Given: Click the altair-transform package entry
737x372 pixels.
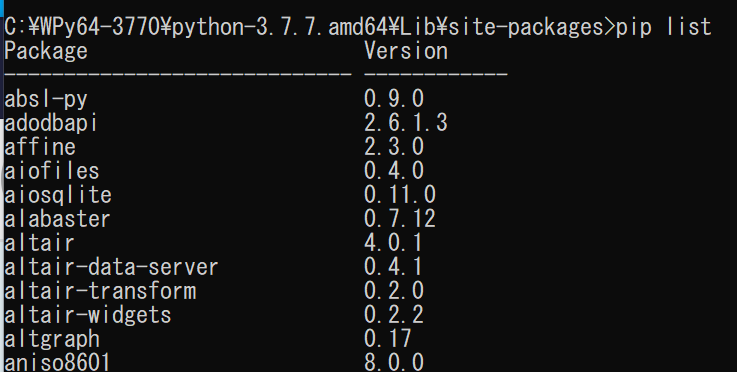Looking at the screenshot, I should click(100, 291).
